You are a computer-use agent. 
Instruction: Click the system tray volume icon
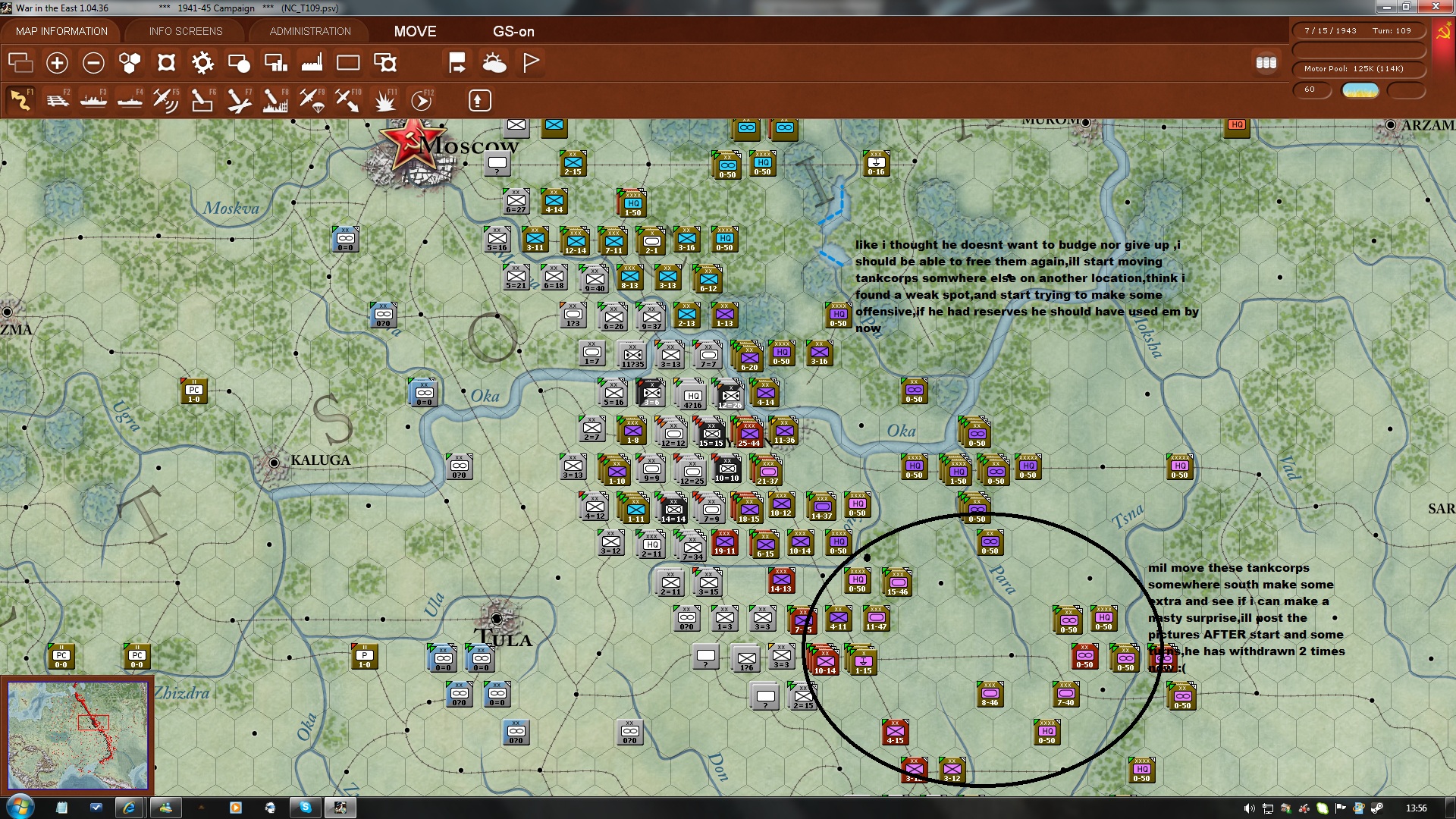[1249, 808]
